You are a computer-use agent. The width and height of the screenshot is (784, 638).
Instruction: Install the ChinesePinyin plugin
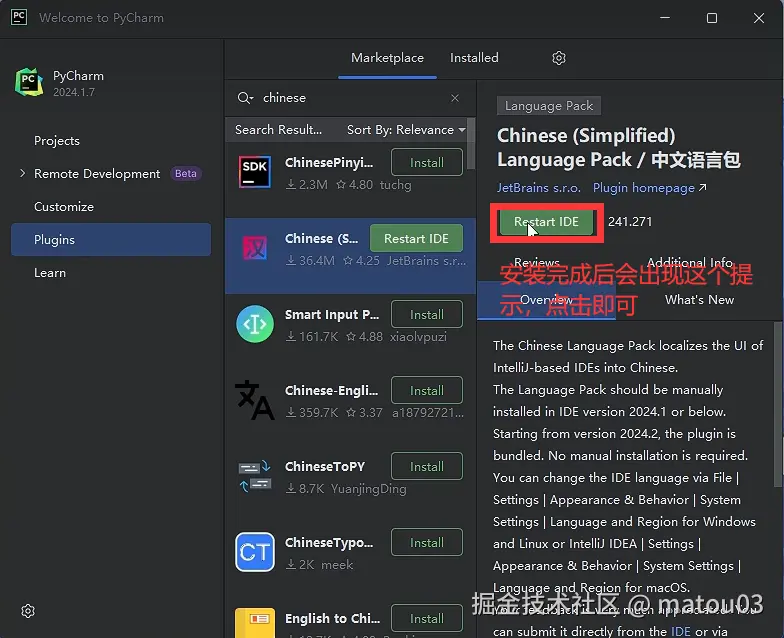pyautogui.click(x=426, y=162)
